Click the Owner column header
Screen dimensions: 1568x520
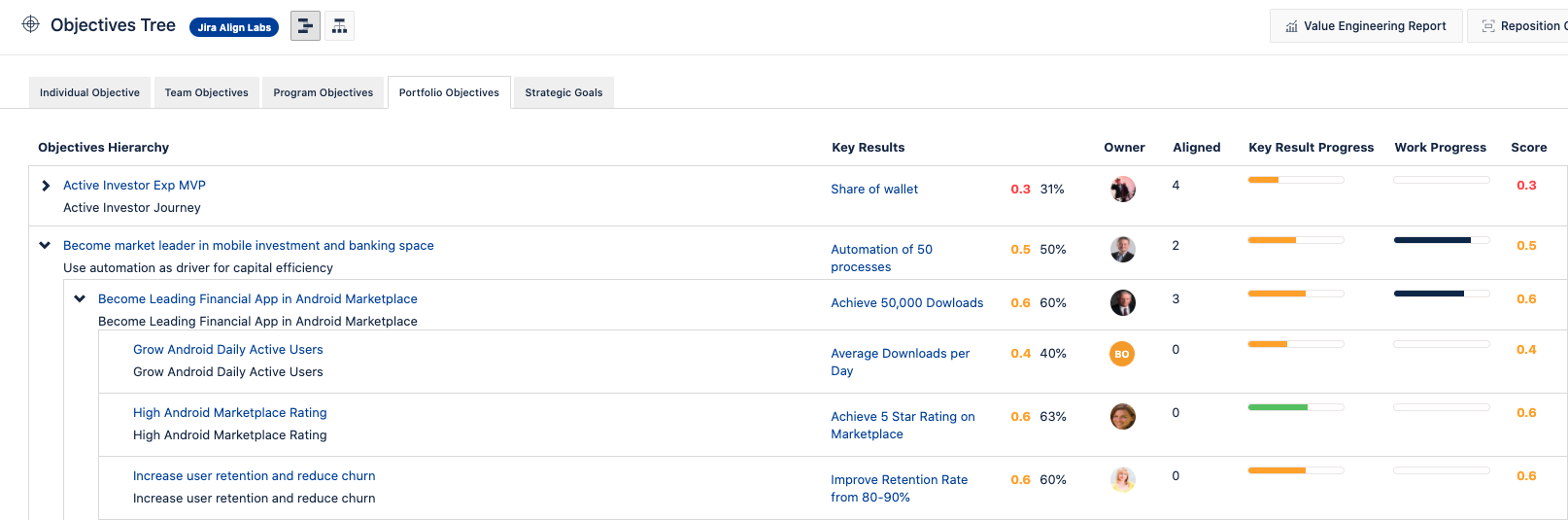pos(1124,147)
